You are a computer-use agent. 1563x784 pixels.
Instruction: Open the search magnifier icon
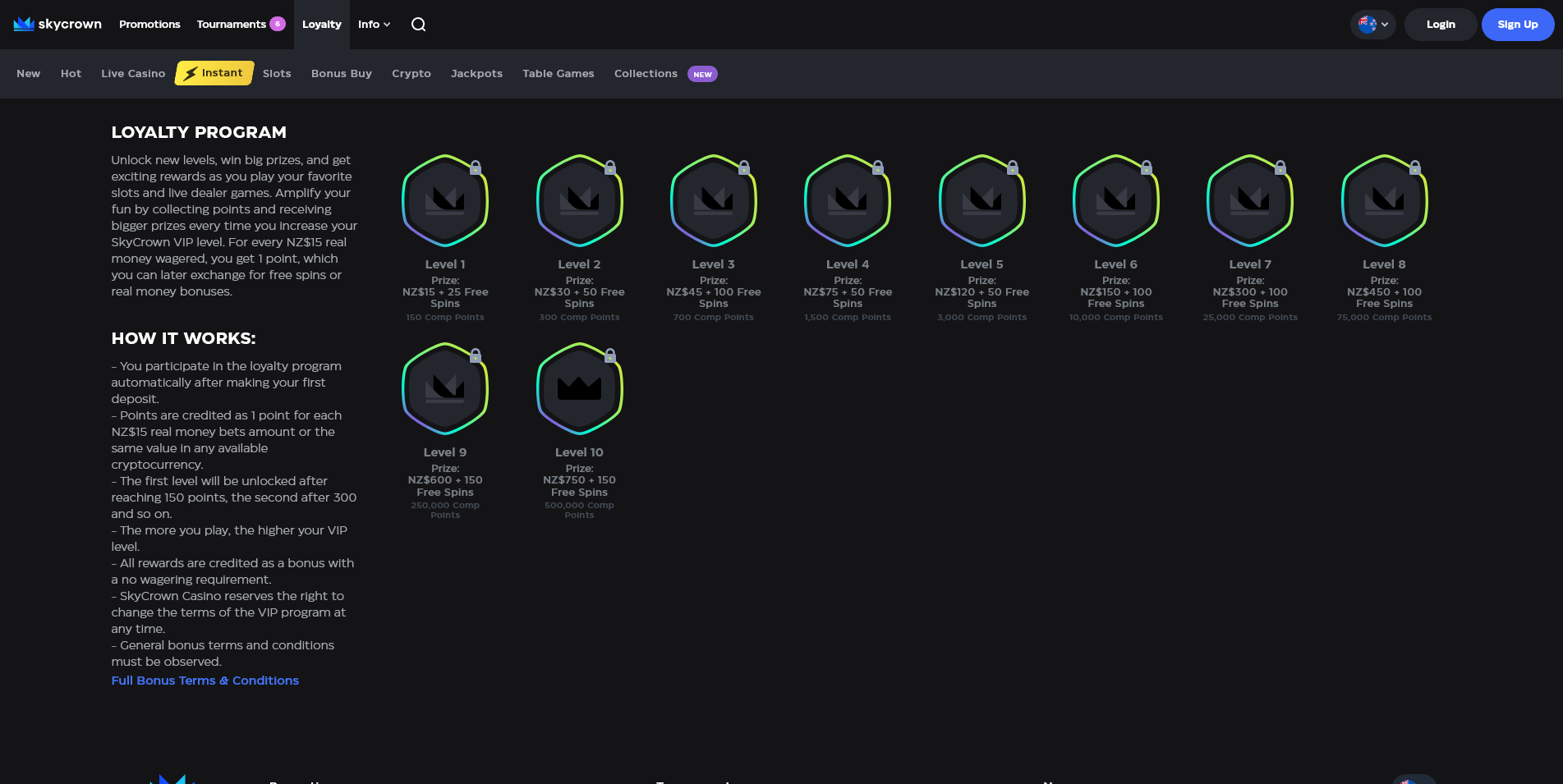pos(419,25)
